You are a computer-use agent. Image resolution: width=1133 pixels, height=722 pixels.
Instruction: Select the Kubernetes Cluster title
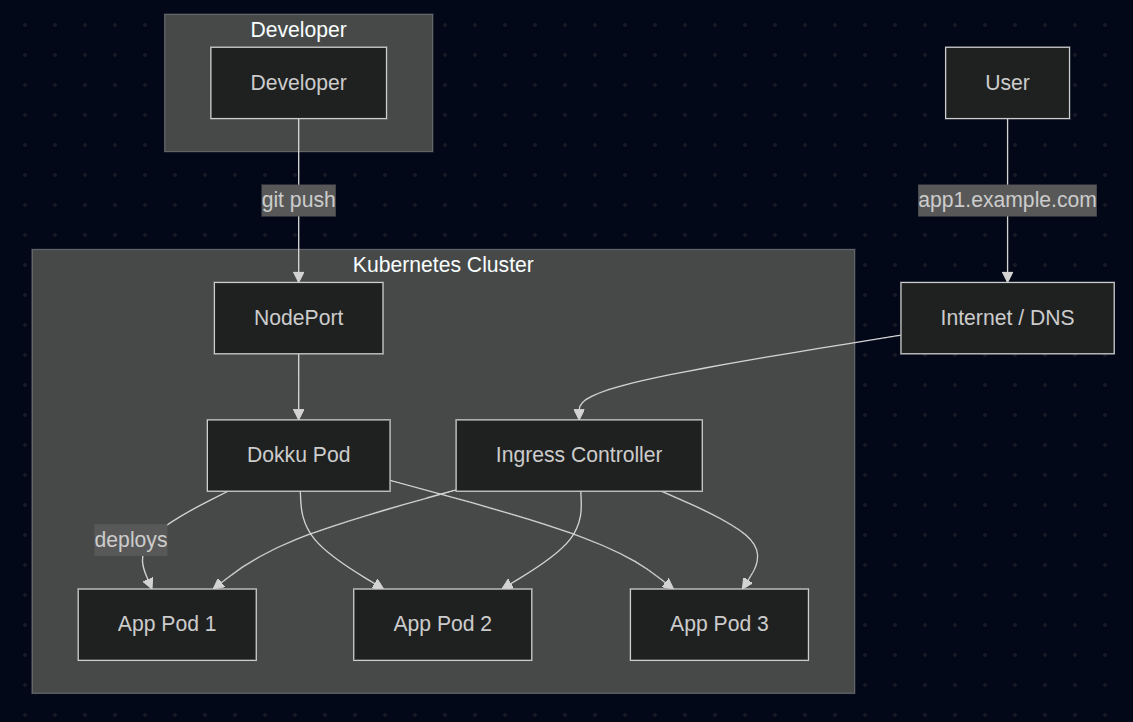443,265
